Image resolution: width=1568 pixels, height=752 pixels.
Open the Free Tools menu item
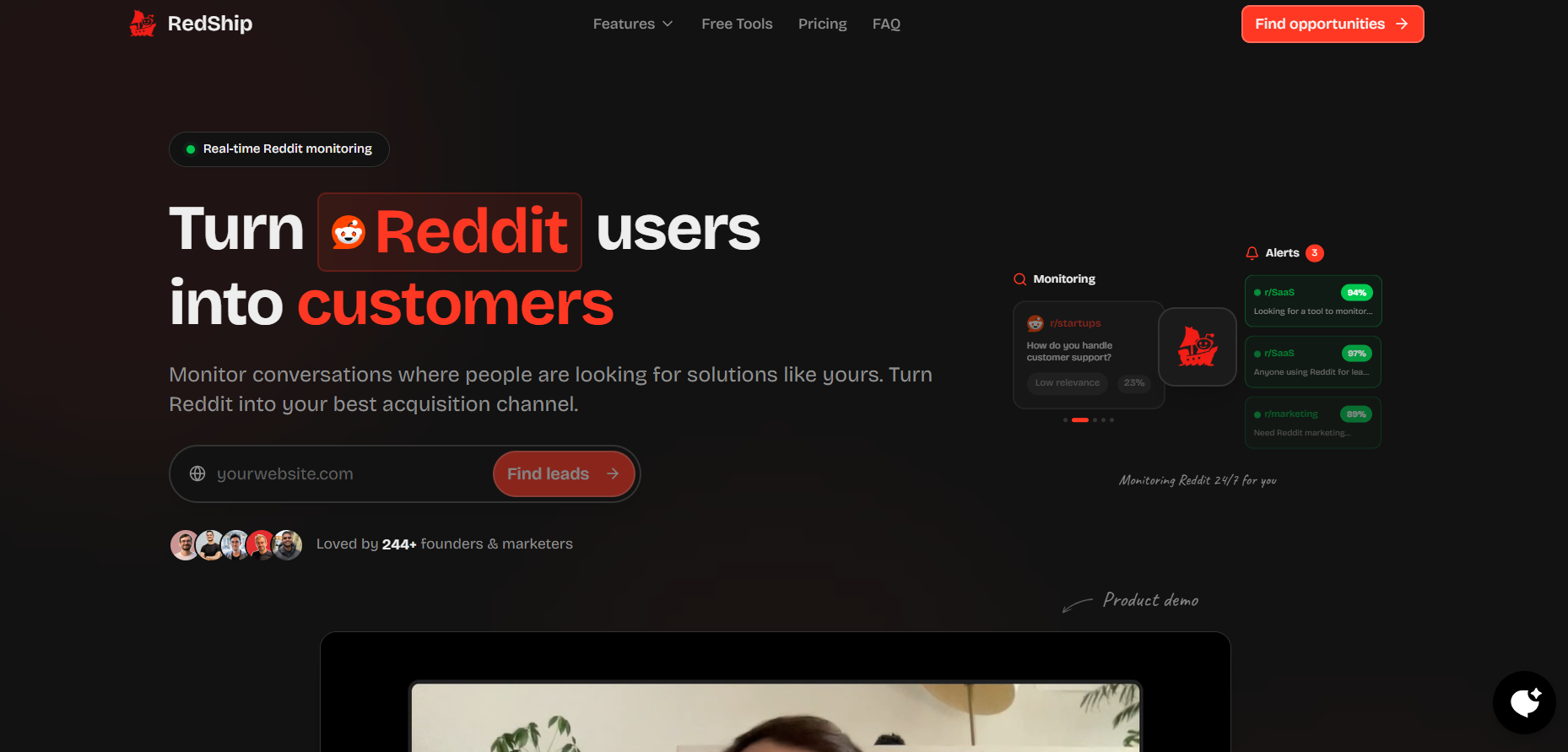[x=737, y=24]
